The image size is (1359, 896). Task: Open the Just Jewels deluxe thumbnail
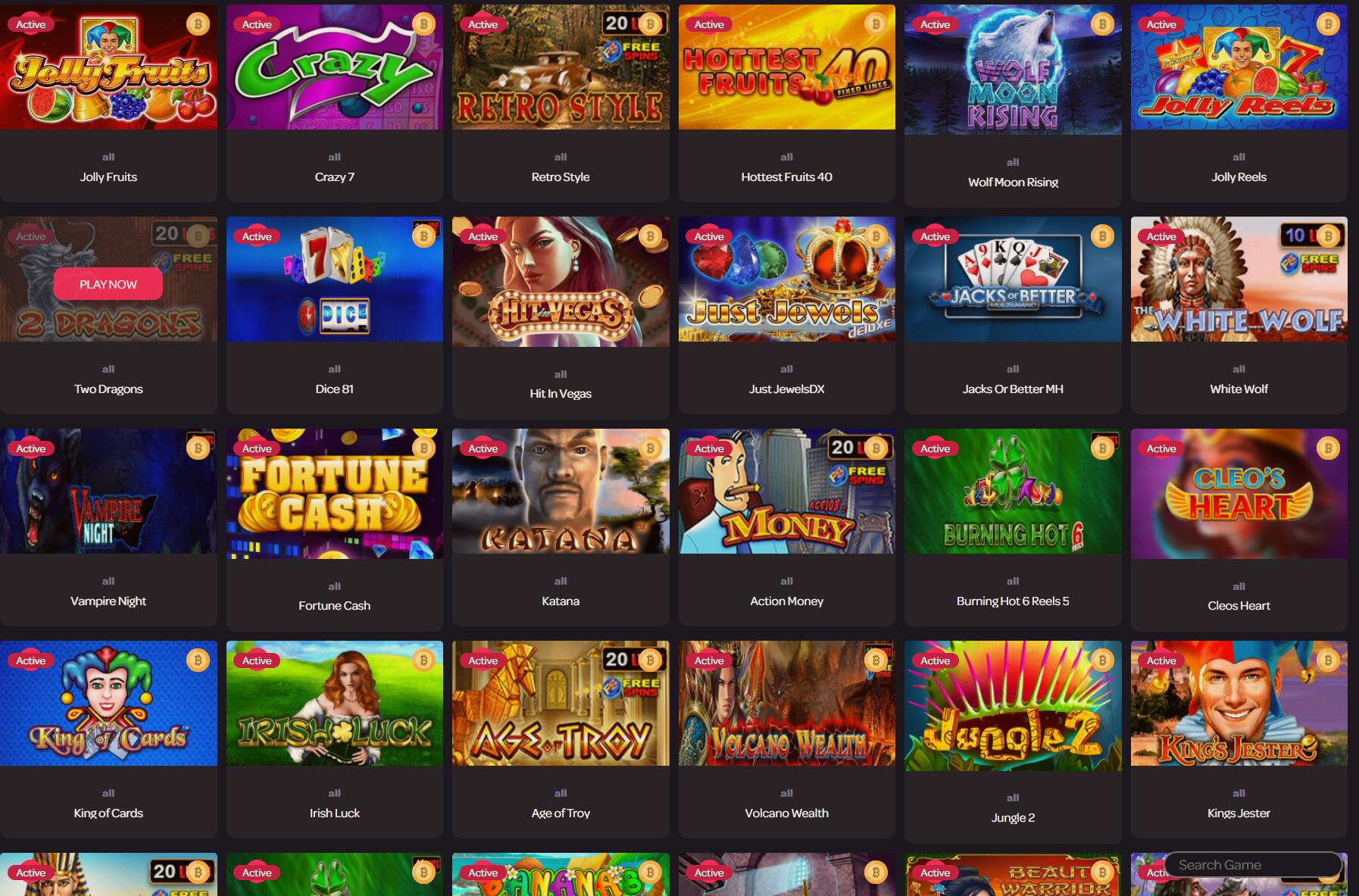coord(786,279)
